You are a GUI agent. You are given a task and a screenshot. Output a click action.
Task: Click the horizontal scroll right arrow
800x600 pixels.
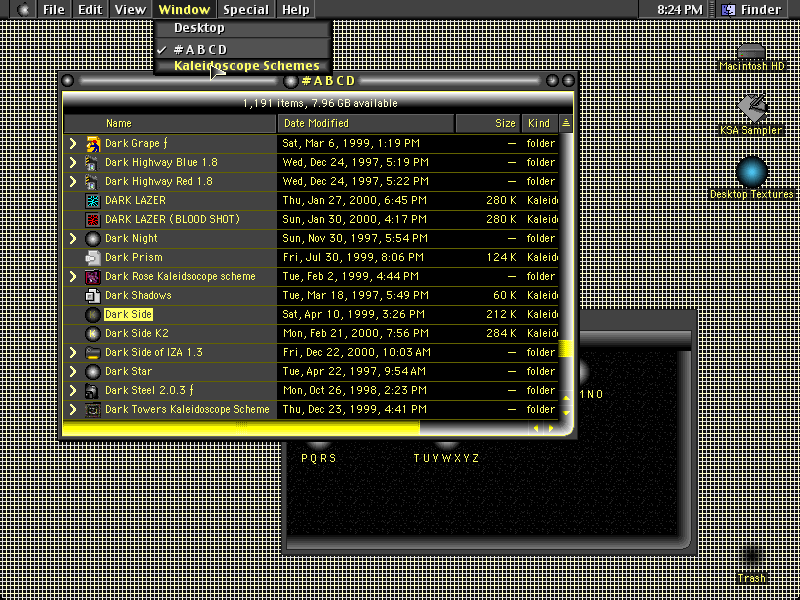pyautogui.click(x=551, y=429)
